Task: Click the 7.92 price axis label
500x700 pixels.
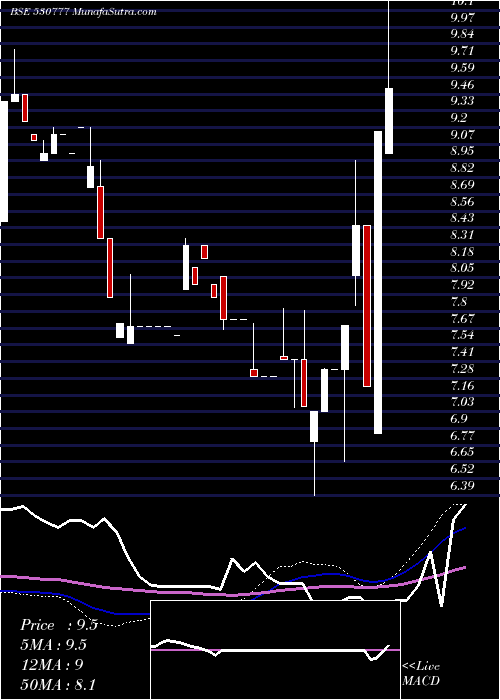Action: click(462, 285)
